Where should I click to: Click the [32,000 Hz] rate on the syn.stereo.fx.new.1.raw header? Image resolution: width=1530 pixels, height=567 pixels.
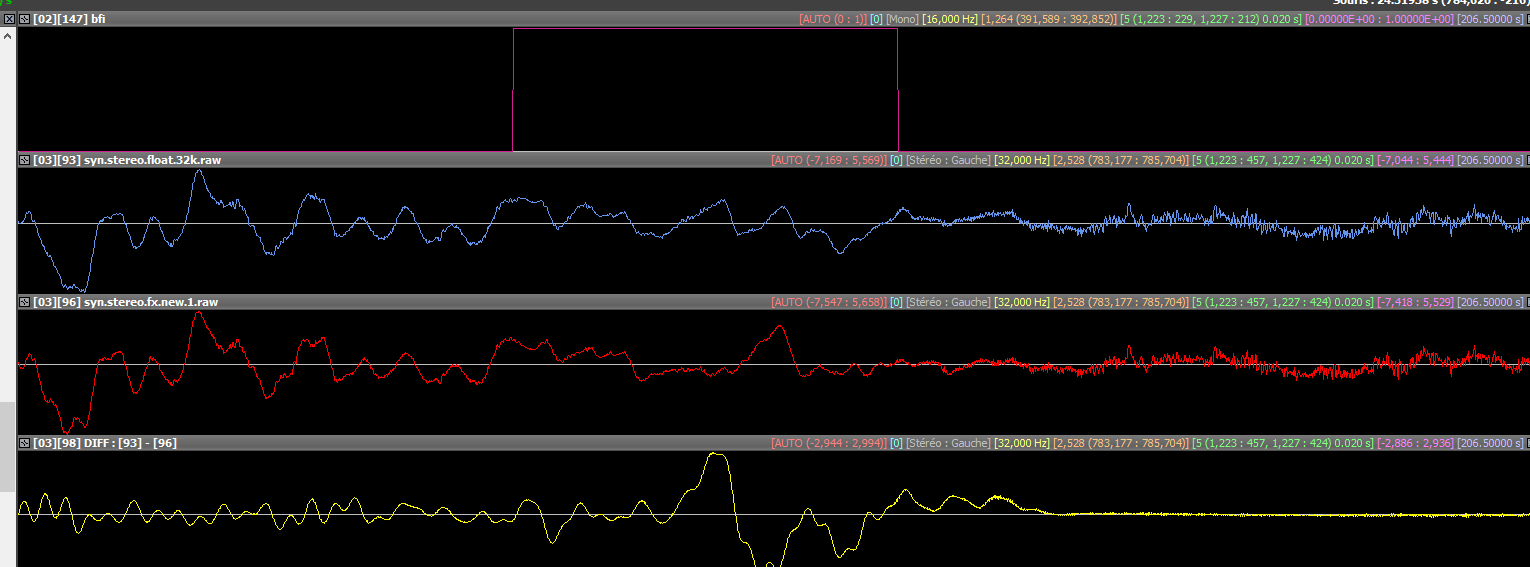(x=1022, y=302)
